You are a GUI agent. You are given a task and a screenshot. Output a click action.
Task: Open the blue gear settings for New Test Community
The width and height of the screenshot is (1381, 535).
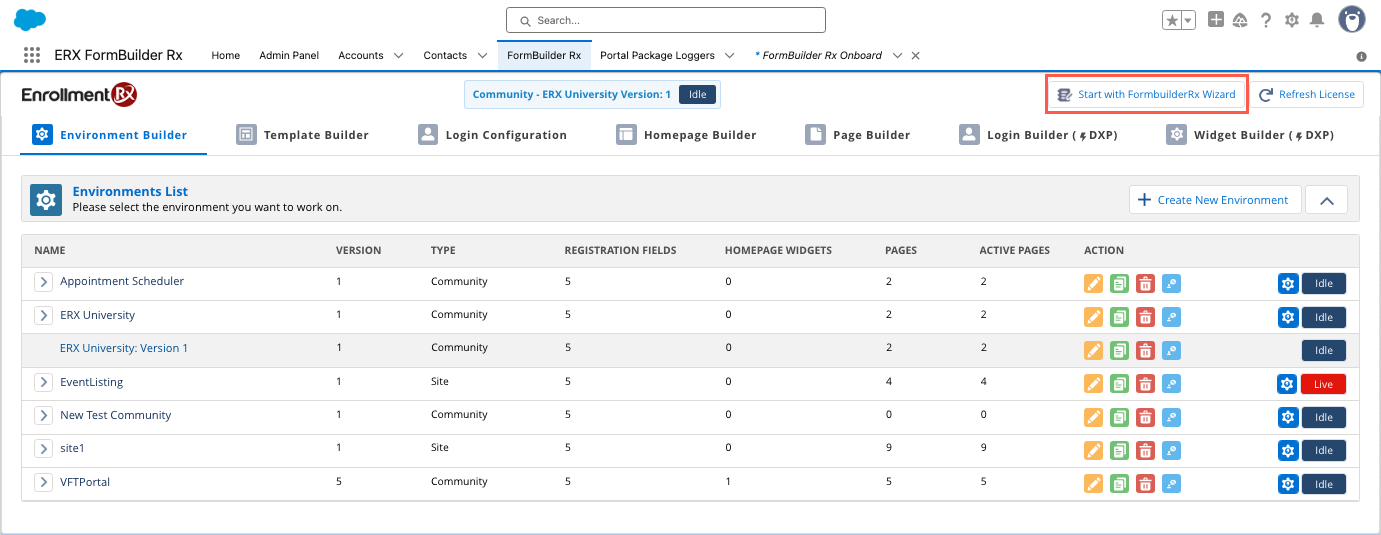1287,417
